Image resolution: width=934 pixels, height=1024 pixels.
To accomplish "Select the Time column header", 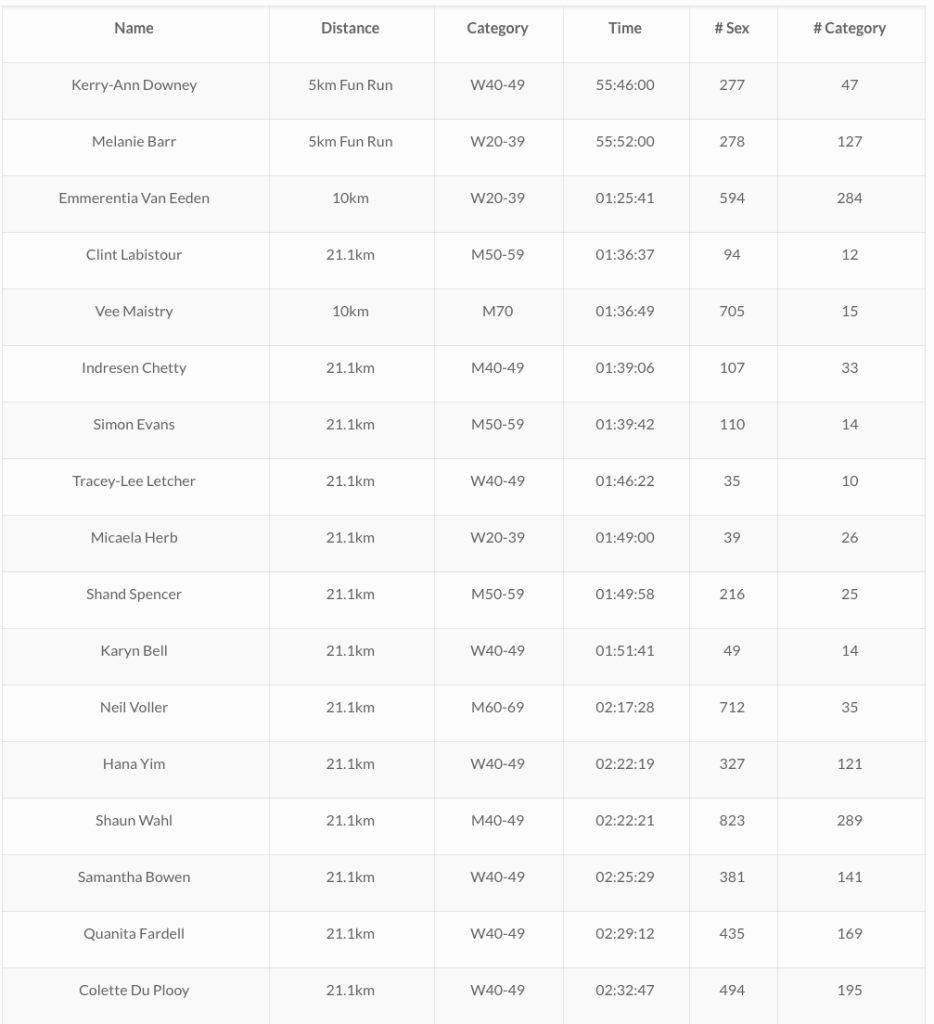I will pos(625,28).
